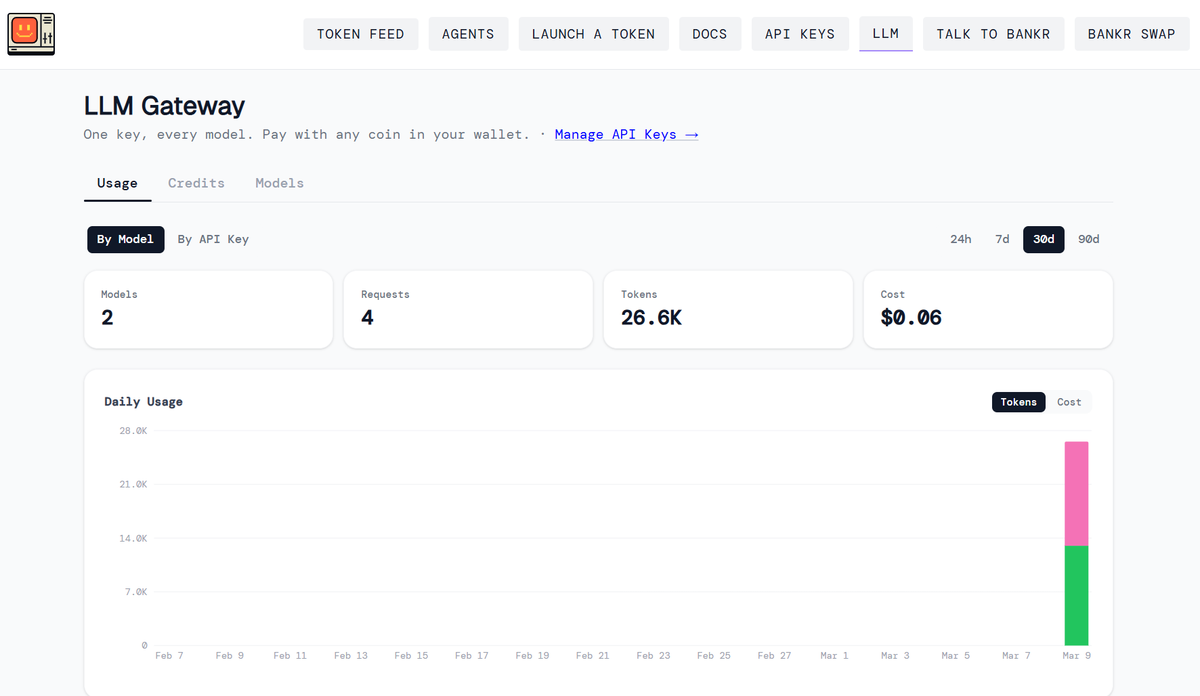Screen dimensions: 1200x696
Task: Click the Daily Usage chart title
Action: [x=143, y=401]
